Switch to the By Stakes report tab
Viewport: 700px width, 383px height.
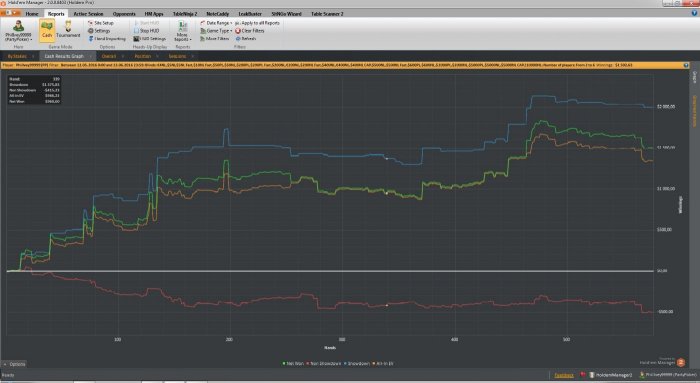click(x=17, y=56)
